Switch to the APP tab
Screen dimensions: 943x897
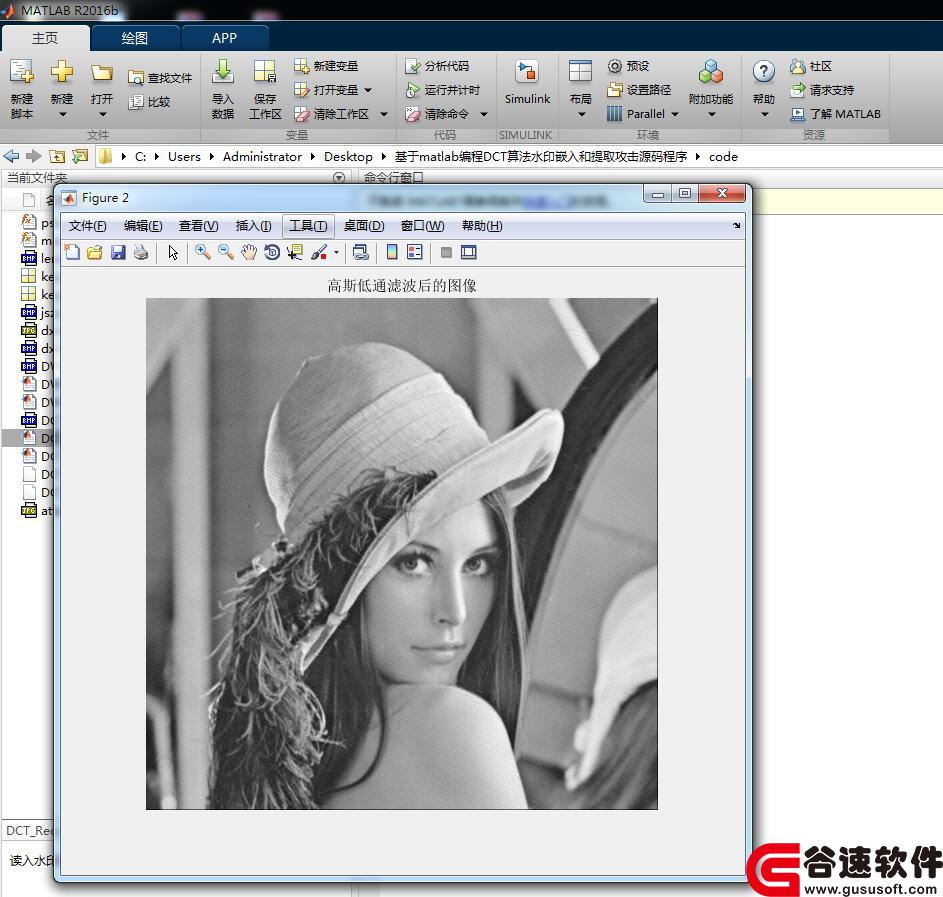(224, 38)
